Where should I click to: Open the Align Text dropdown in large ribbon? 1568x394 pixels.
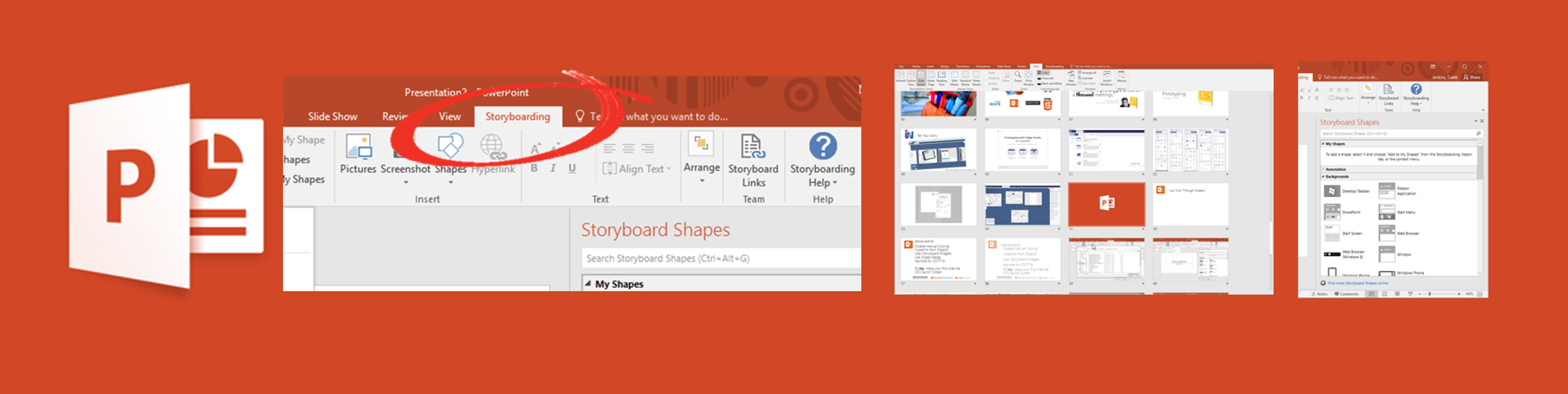click(636, 169)
